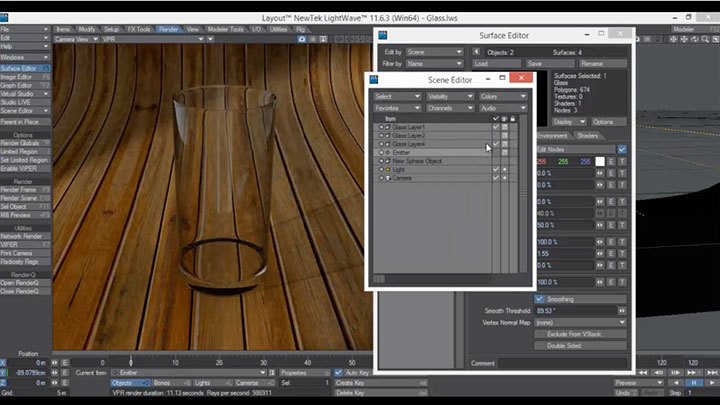Toggle the Smoothing checkbox
720x405 pixels.
[540, 299]
